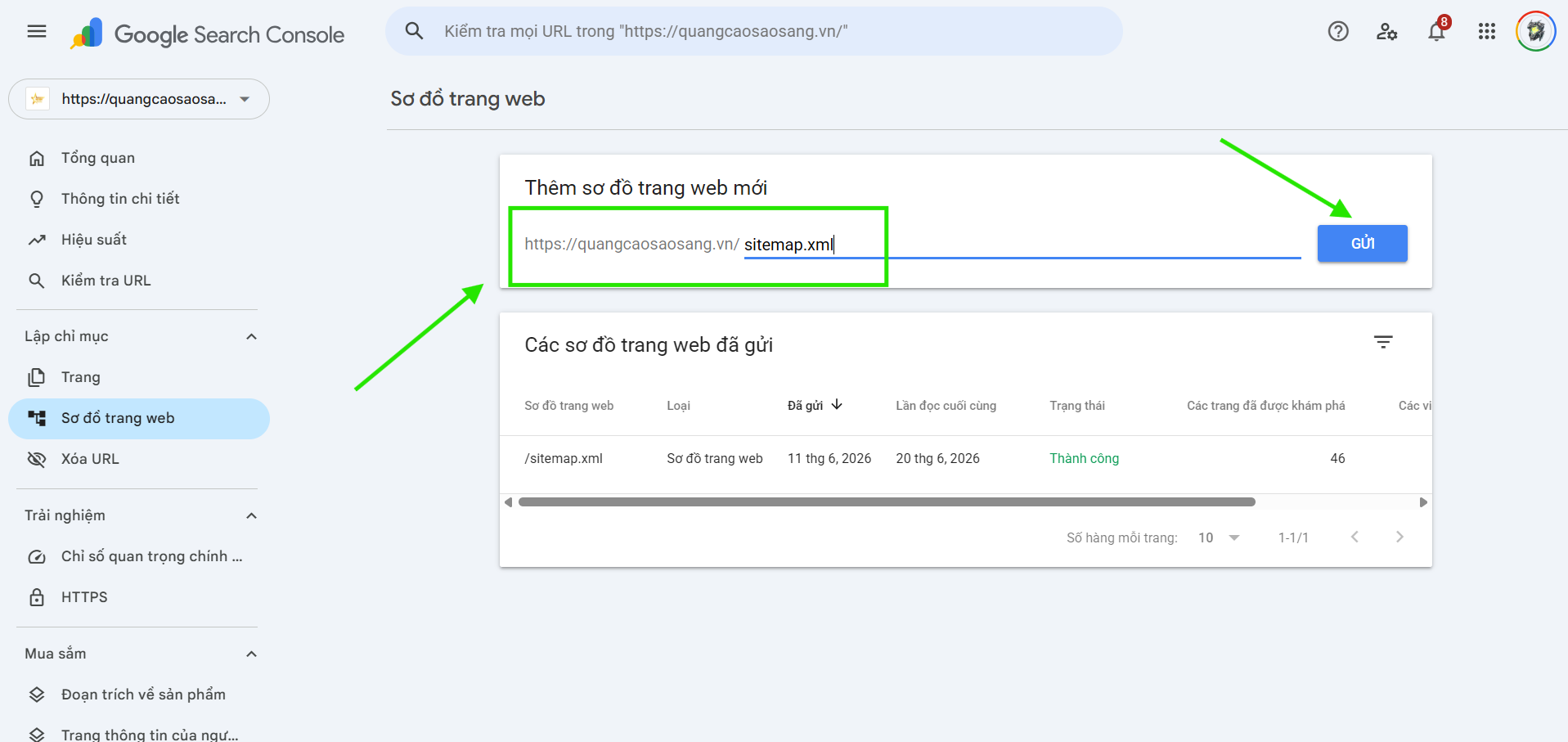Open Kiểm tra URL tool
Image resolution: width=1568 pixels, height=742 pixels.
point(139,281)
